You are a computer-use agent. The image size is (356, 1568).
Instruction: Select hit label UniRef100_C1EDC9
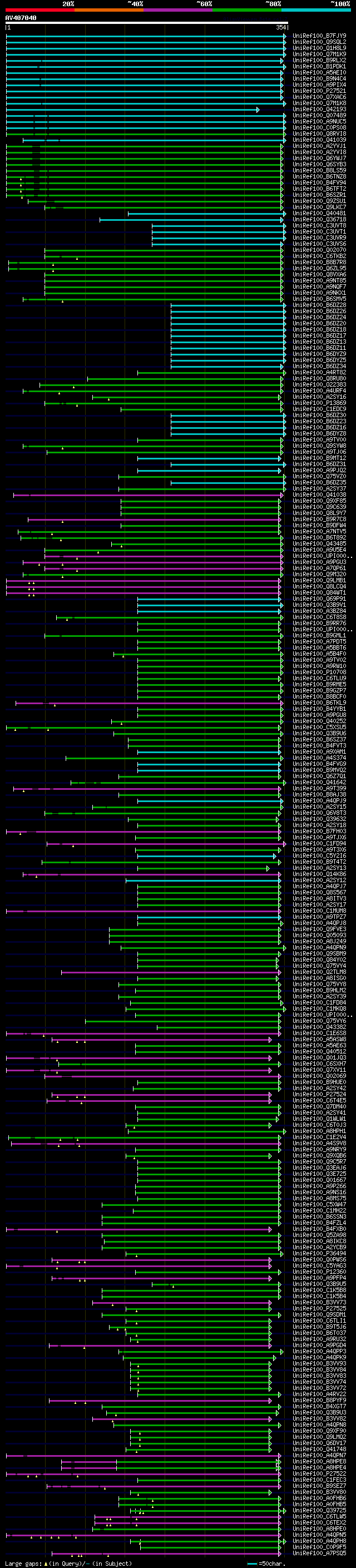point(319,409)
